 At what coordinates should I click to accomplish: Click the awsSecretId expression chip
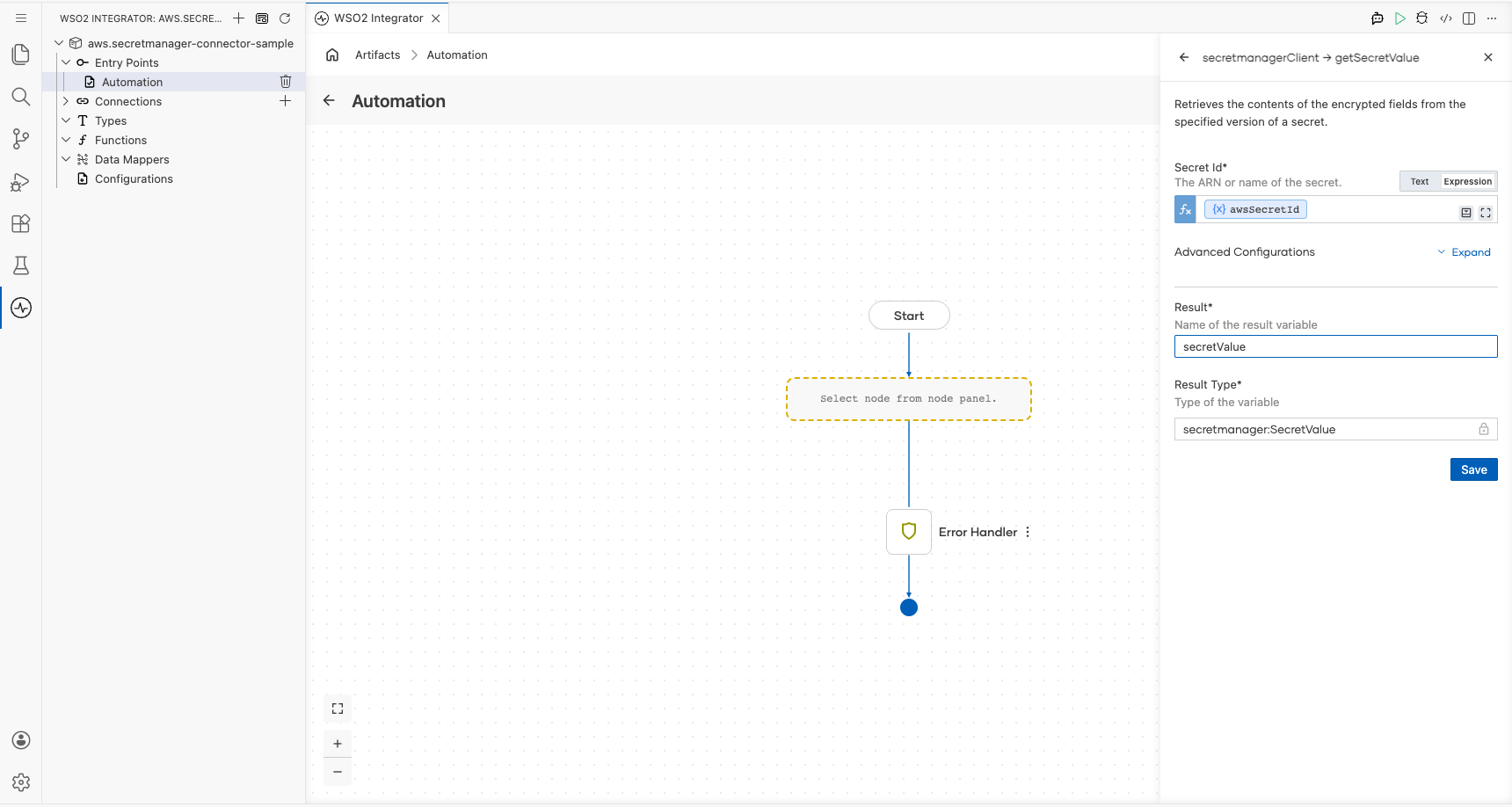[1255, 209]
